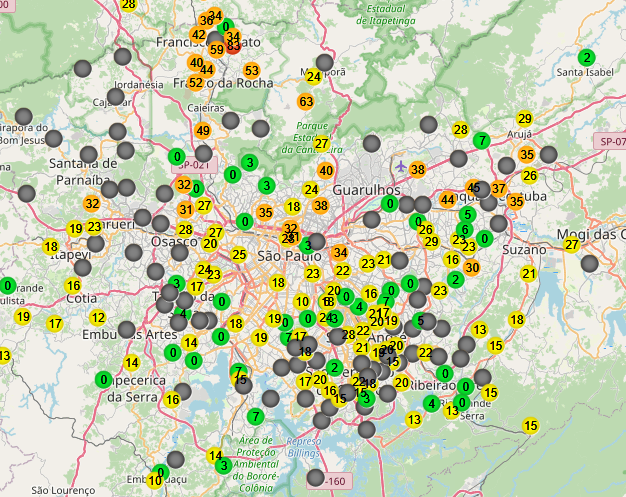This screenshot has width=626, height=497.
Task: Click the yellow 27 marker at Mogi das Cruzes
Action: pyautogui.click(x=571, y=244)
